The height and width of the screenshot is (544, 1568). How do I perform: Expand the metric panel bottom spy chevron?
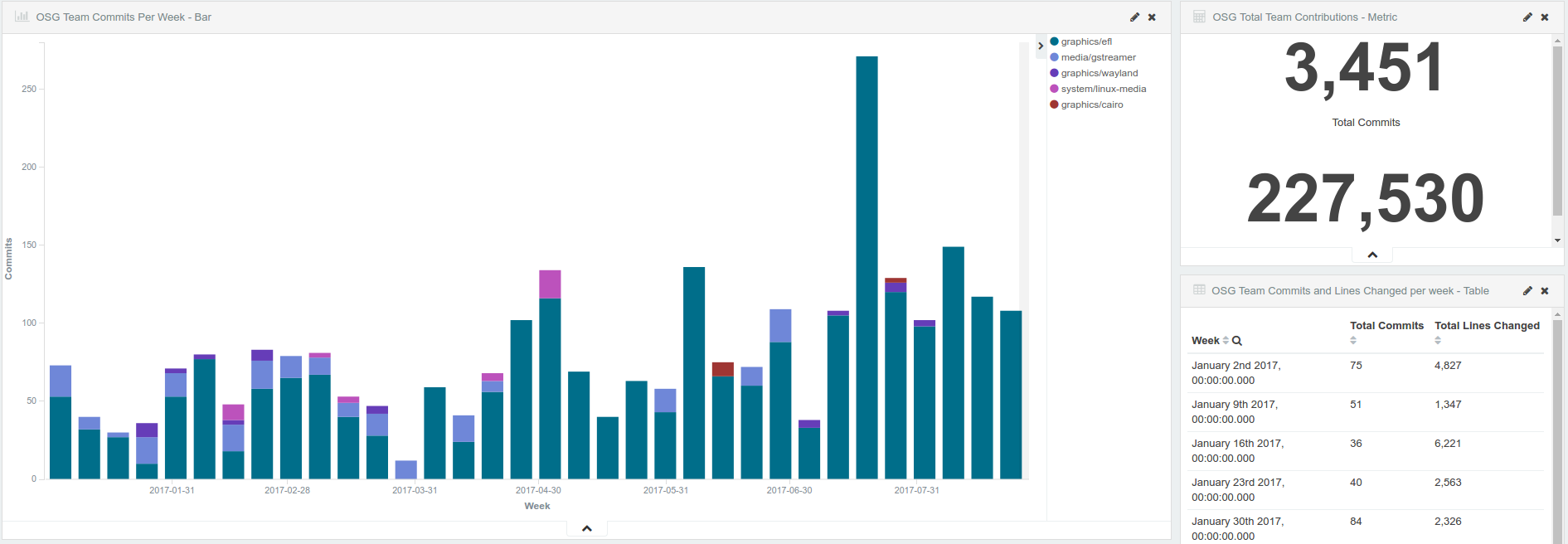(x=1372, y=255)
